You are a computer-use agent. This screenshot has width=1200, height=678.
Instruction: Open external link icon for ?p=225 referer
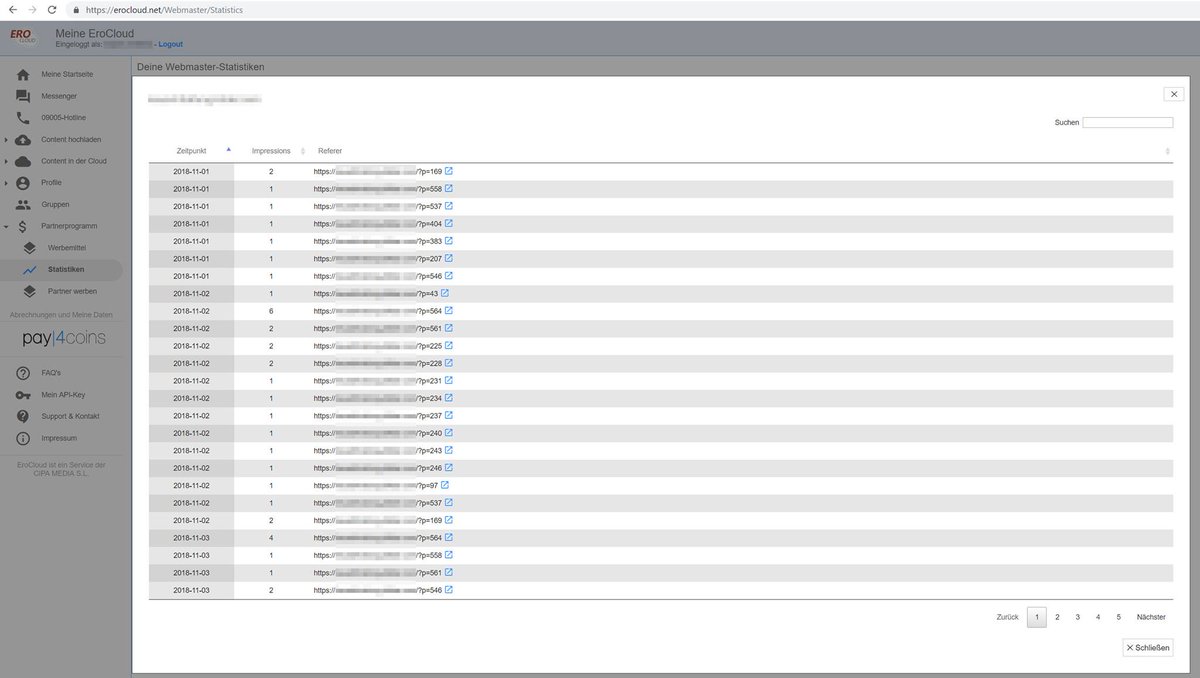[449, 345]
